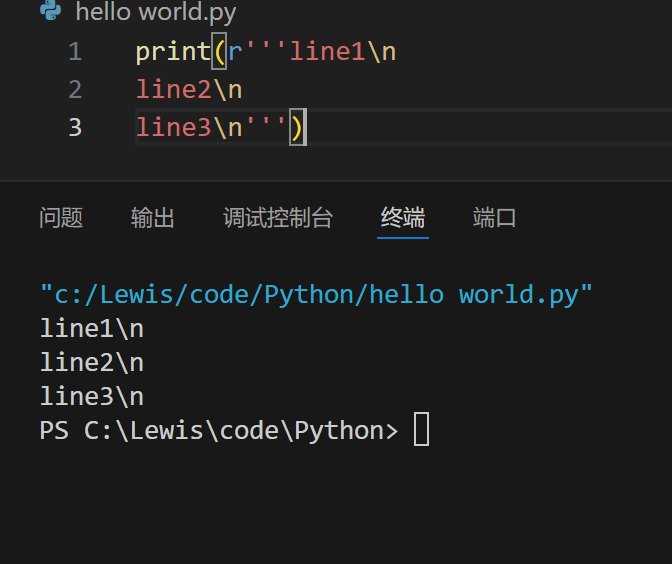The height and width of the screenshot is (564, 672).
Task: Open the 输出 (Output) panel tab
Action: (153, 218)
